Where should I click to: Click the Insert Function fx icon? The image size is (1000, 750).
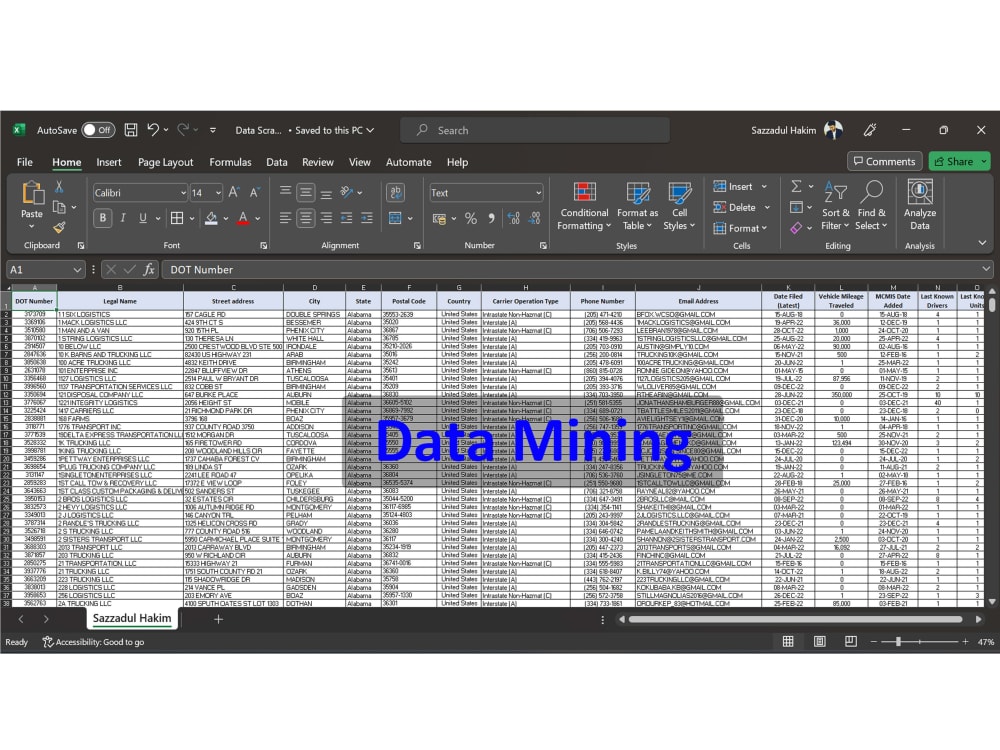pyautogui.click(x=149, y=270)
